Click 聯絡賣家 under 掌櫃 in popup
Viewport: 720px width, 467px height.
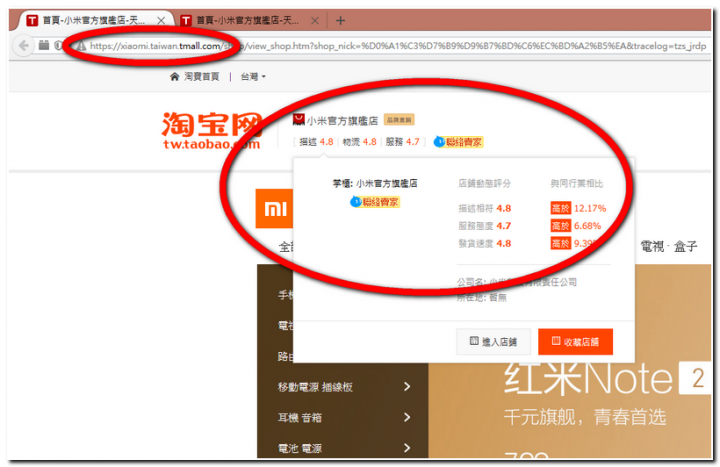pos(375,202)
